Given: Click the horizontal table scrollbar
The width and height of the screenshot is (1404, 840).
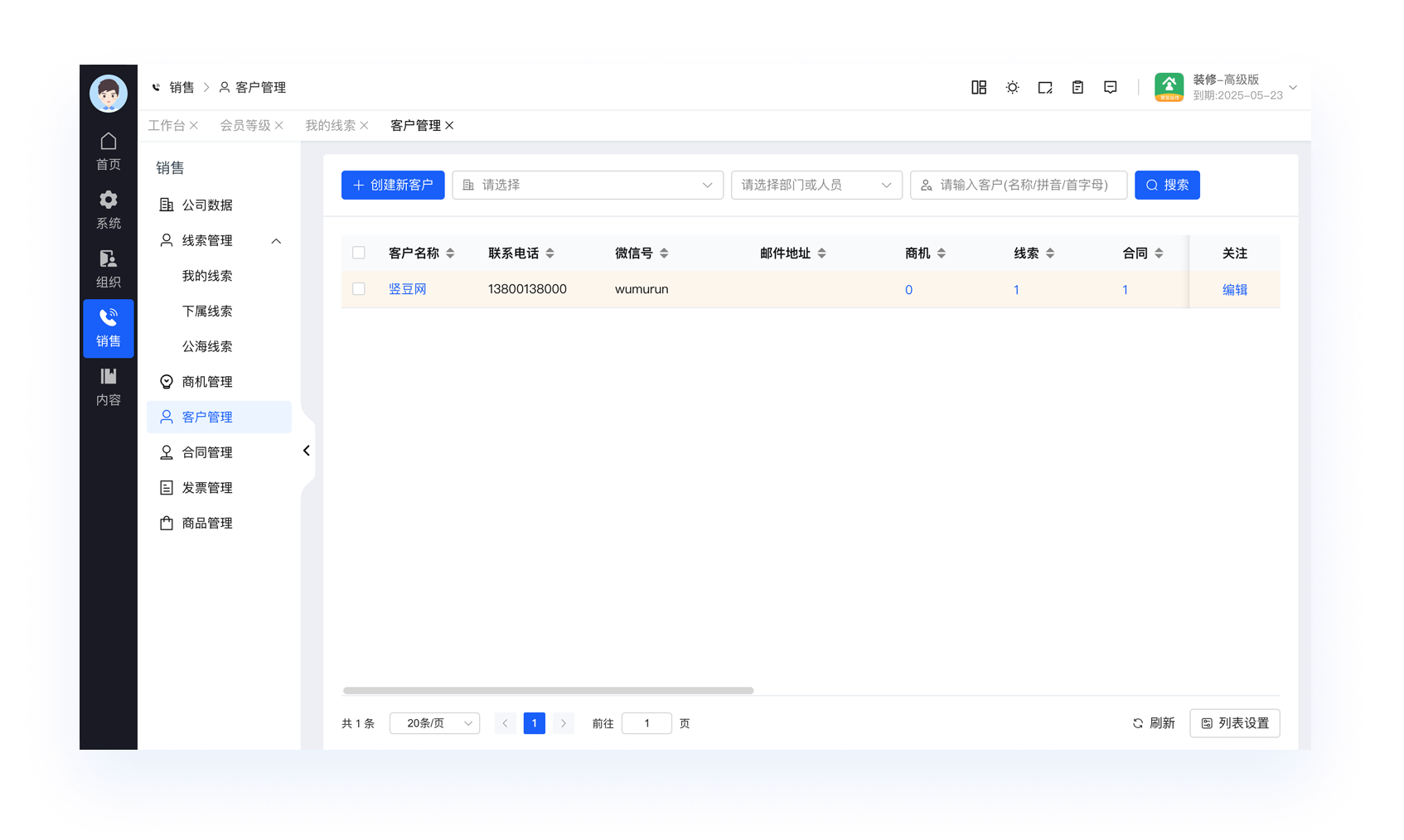Looking at the screenshot, I should pos(548,690).
